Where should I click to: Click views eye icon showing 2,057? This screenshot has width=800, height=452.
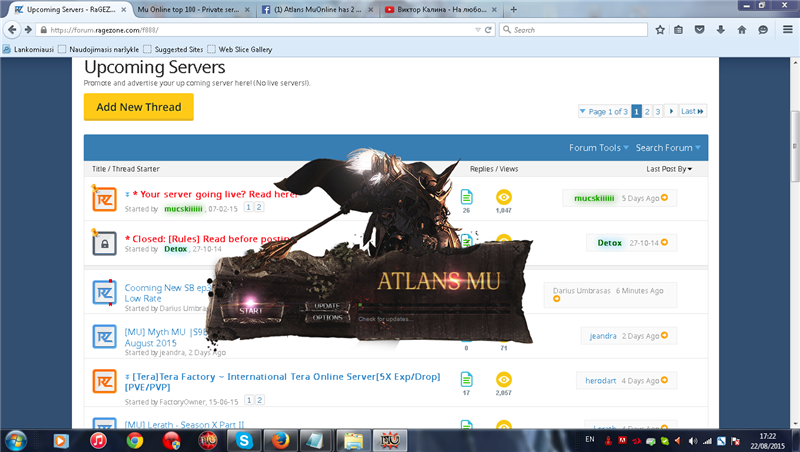click(x=504, y=380)
